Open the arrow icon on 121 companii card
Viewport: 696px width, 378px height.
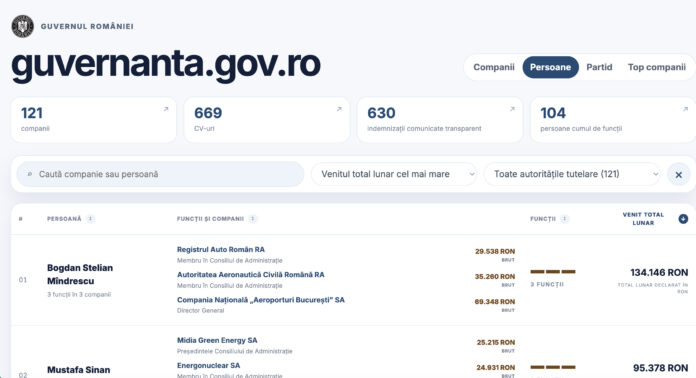pos(166,109)
